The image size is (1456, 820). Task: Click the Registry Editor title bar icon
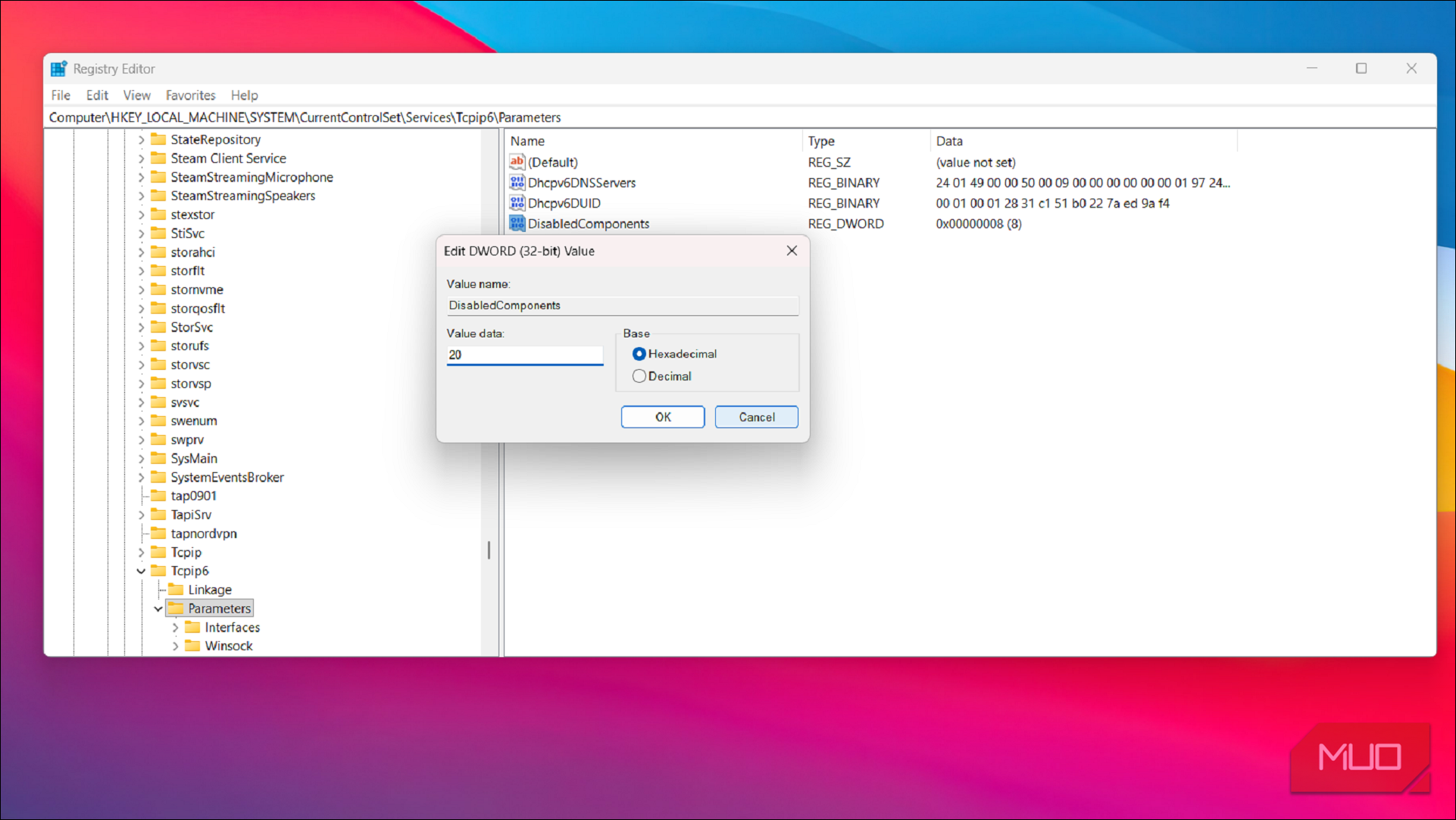tap(59, 69)
